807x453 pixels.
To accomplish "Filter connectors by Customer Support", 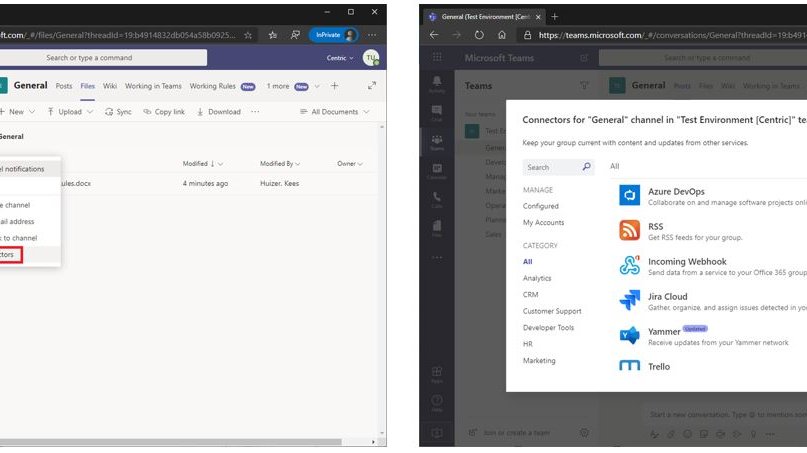I will click(552, 311).
